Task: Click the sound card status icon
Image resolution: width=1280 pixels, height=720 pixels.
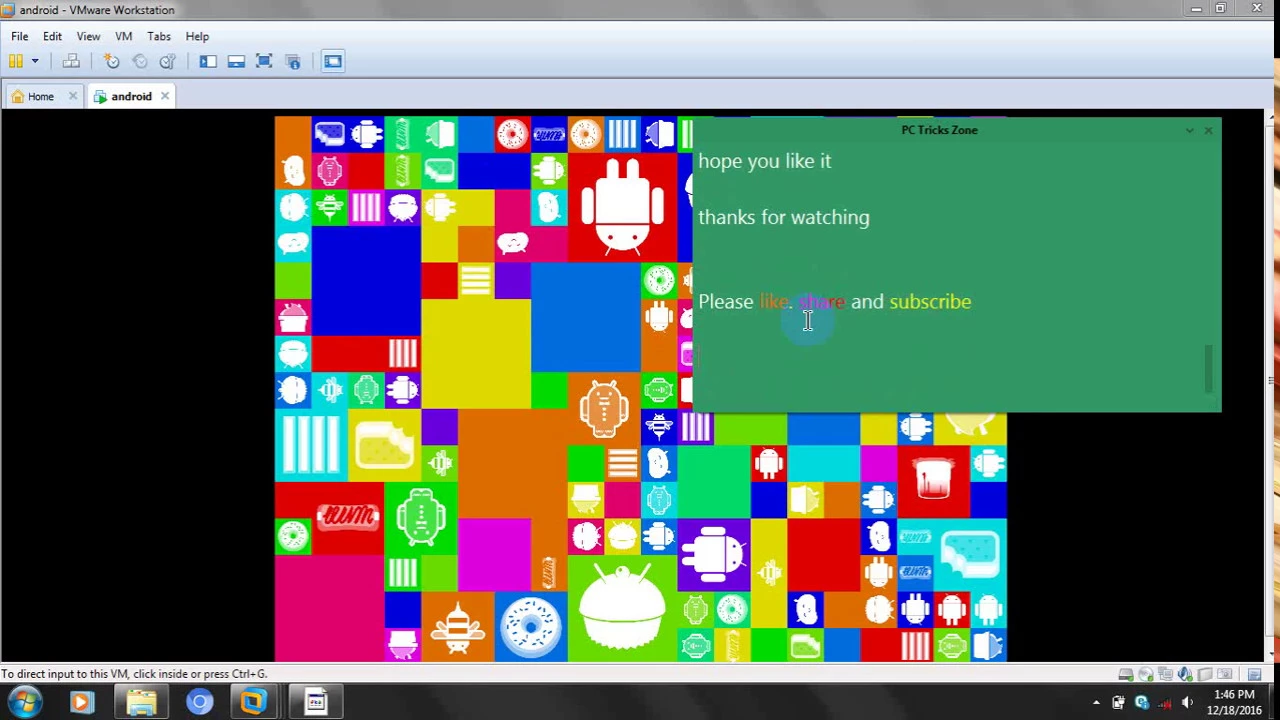Action: tap(1186, 674)
